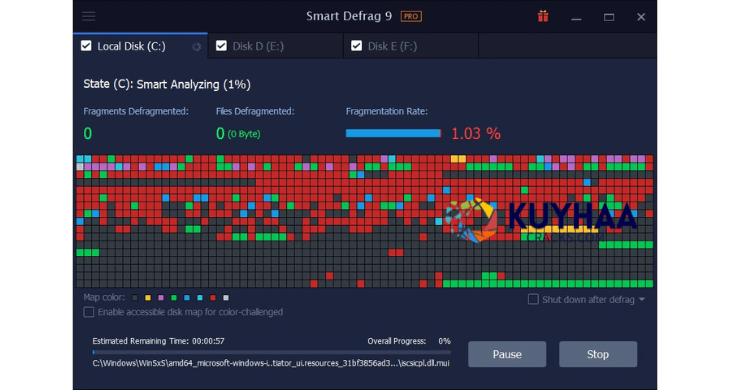The height and width of the screenshot is (390, 730).
Task: Uncheck the Disk D (E:) checkbox
Action: 221,46
